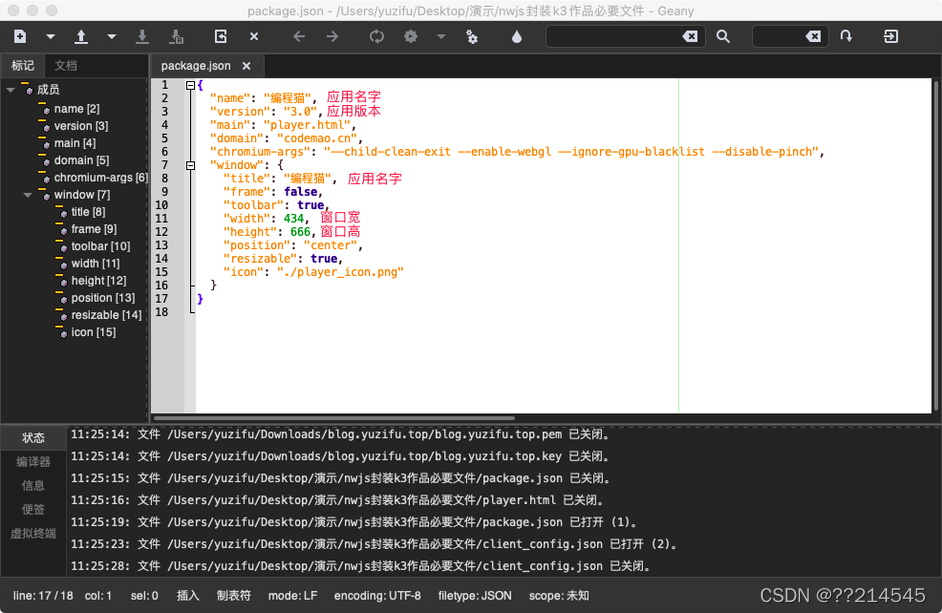Switch to the 文档 sidebar tab
Screen dimensions: 942x613
click(x=65, y=66)
